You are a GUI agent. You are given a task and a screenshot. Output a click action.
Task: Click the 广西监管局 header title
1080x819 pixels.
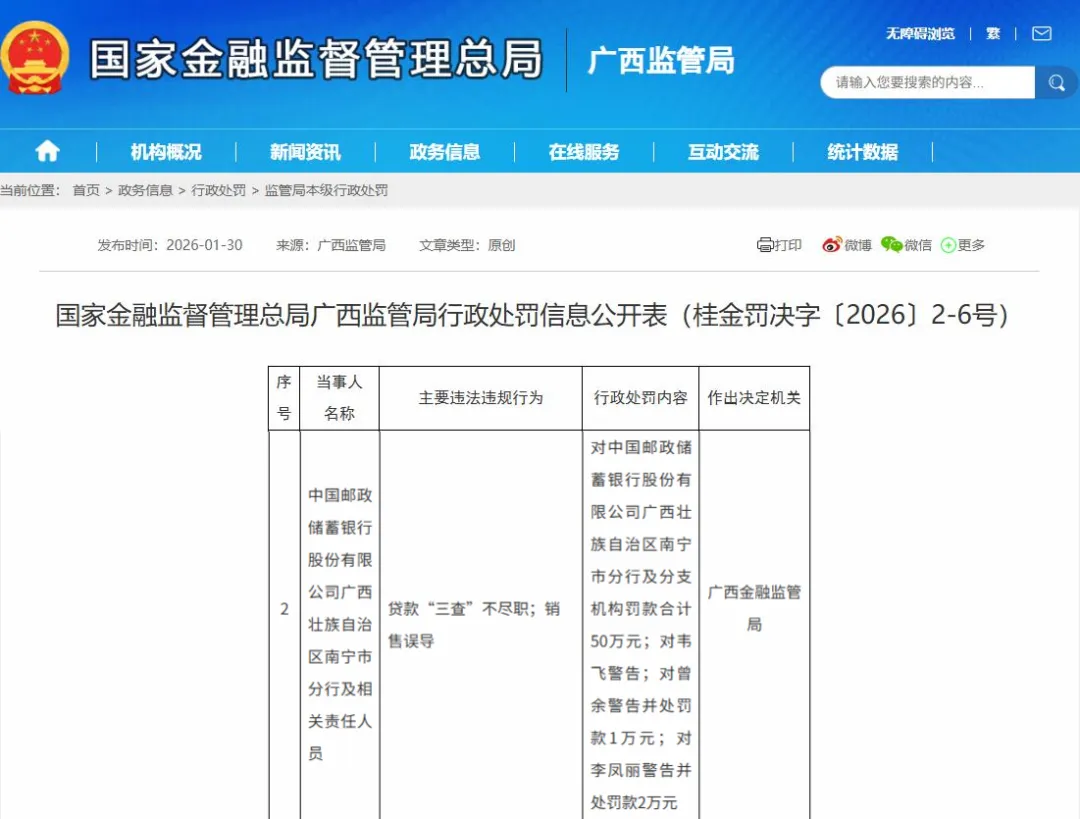661,61
